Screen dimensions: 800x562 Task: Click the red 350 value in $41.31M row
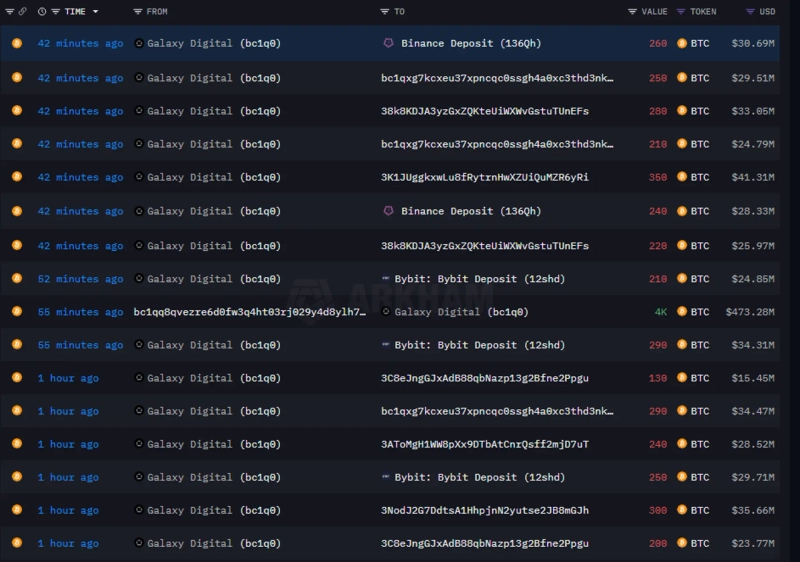click(657, 177)
